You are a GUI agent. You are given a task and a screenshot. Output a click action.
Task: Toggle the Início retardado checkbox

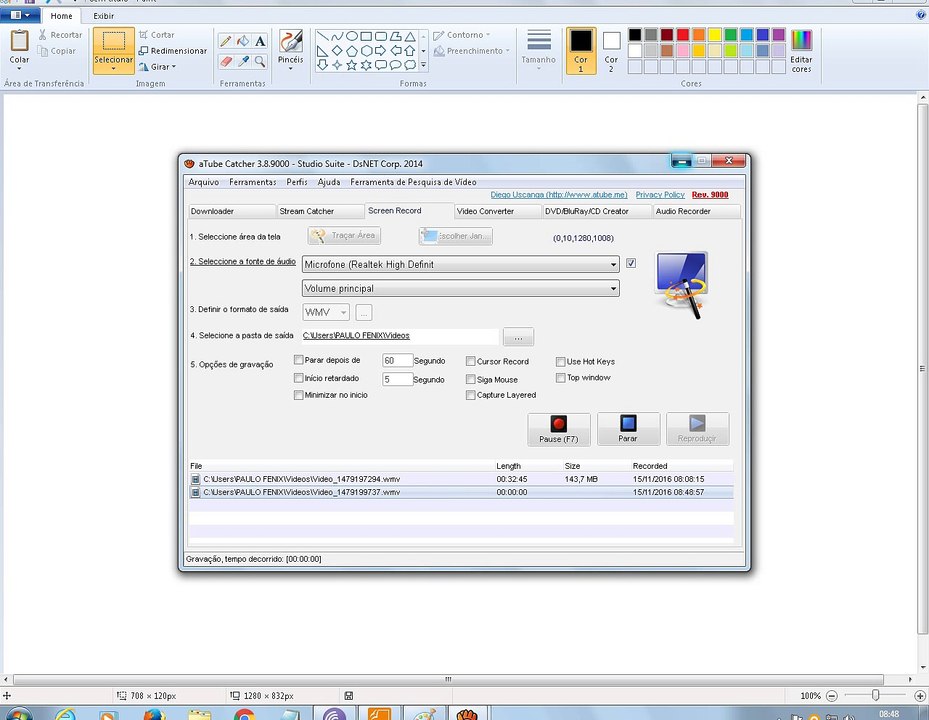(299, 377)
